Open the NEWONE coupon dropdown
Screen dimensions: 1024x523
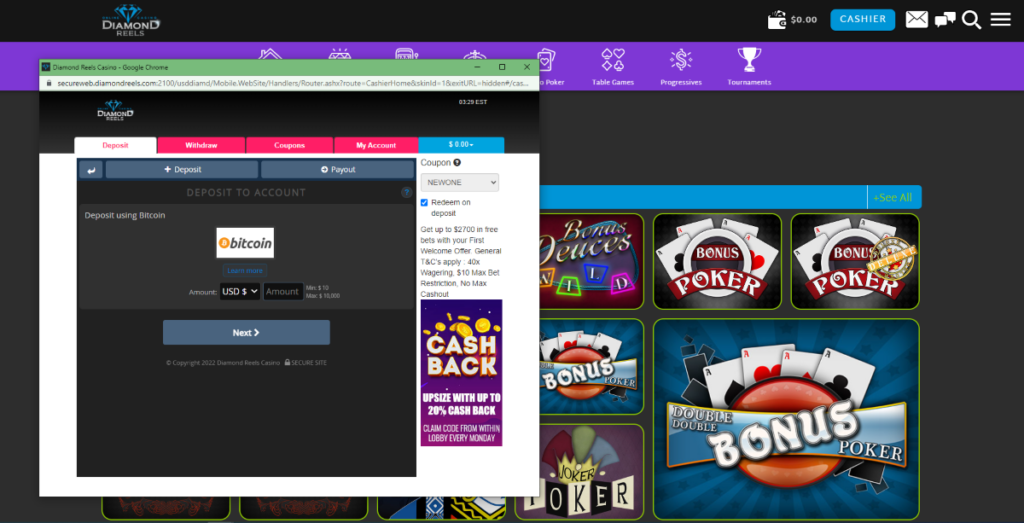(x=460, y=182)
